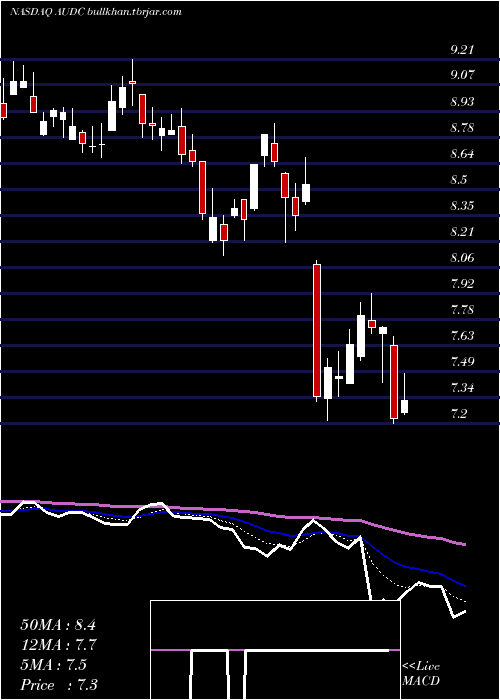Click the 8.06 price axis label
The width and height of the screenshot is (500, 700).
pos(462,258)
